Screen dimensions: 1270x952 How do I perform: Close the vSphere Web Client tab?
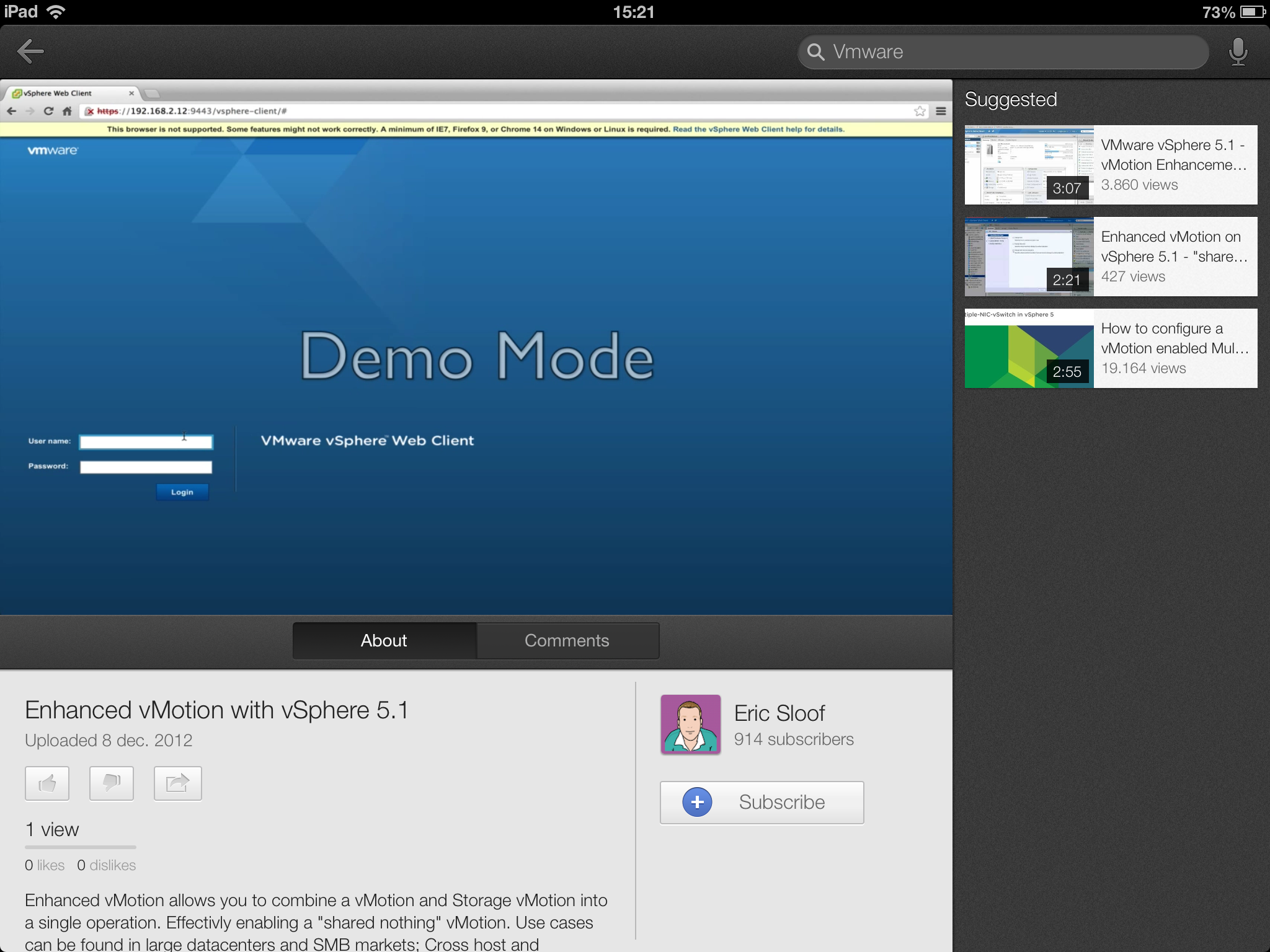click(x=131, y=93)
